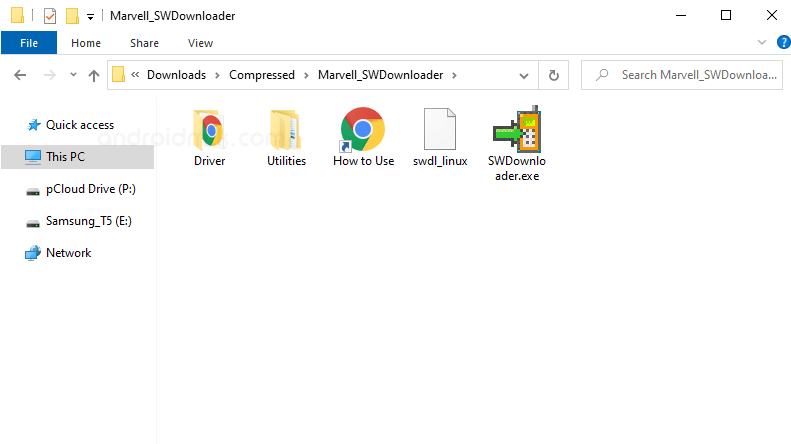Select the swdl_linux file
The height and width of the screenshot is (444, 791).
tap(440, 138)
